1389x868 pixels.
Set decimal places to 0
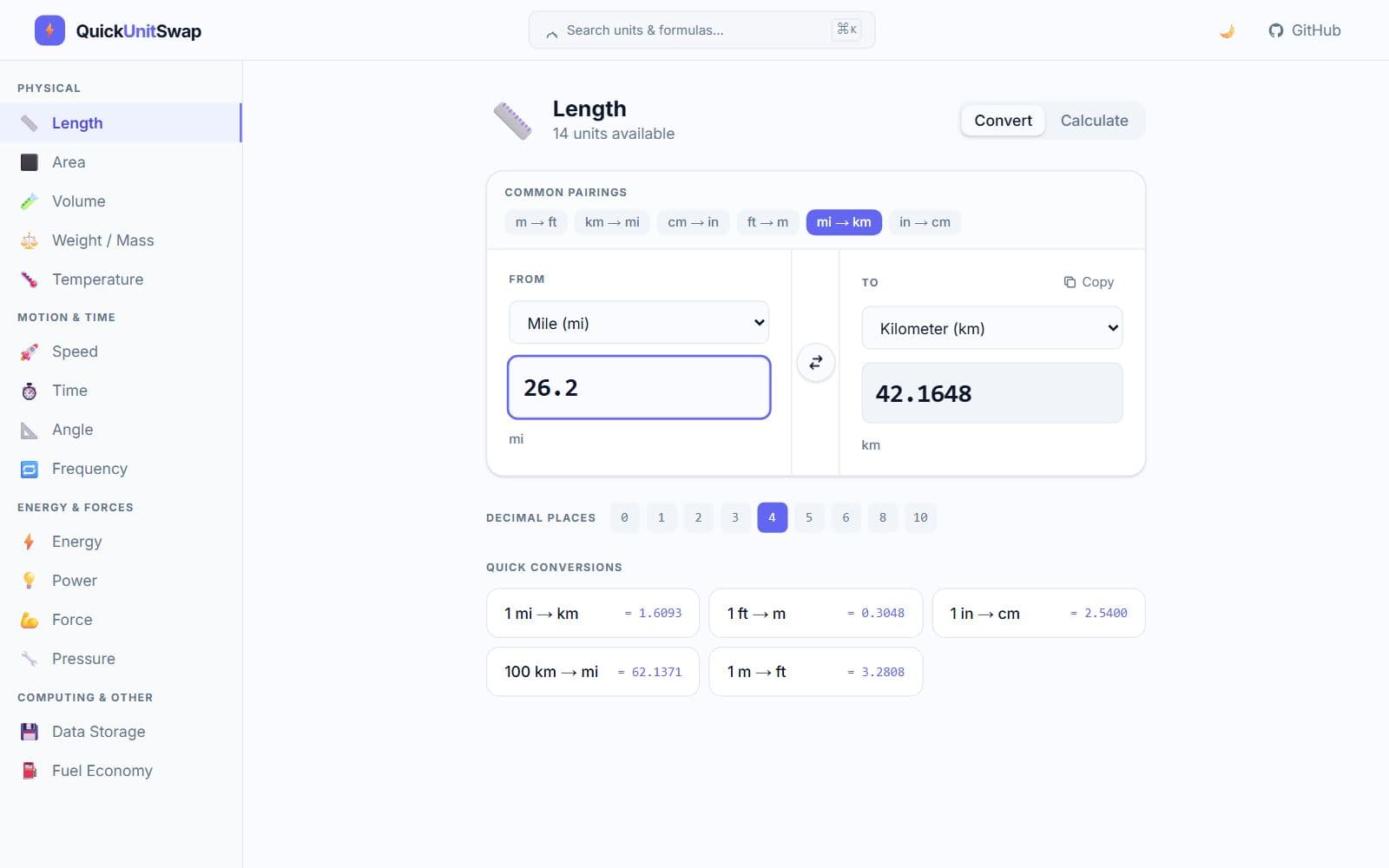(x=624, y=517)
